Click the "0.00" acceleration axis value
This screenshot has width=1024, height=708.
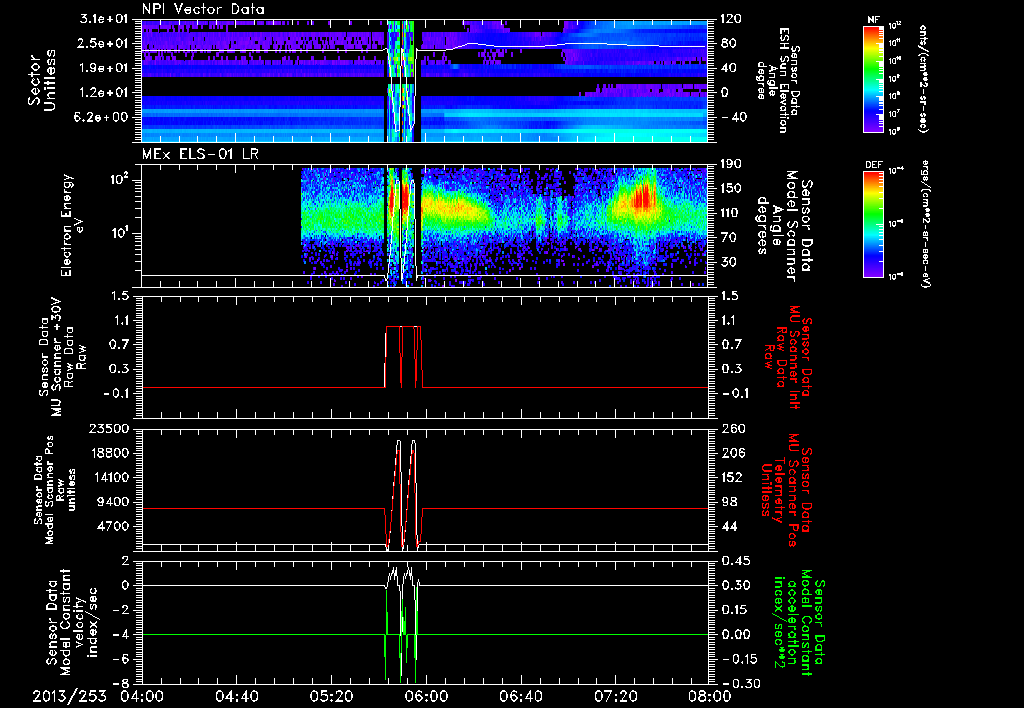736,635
